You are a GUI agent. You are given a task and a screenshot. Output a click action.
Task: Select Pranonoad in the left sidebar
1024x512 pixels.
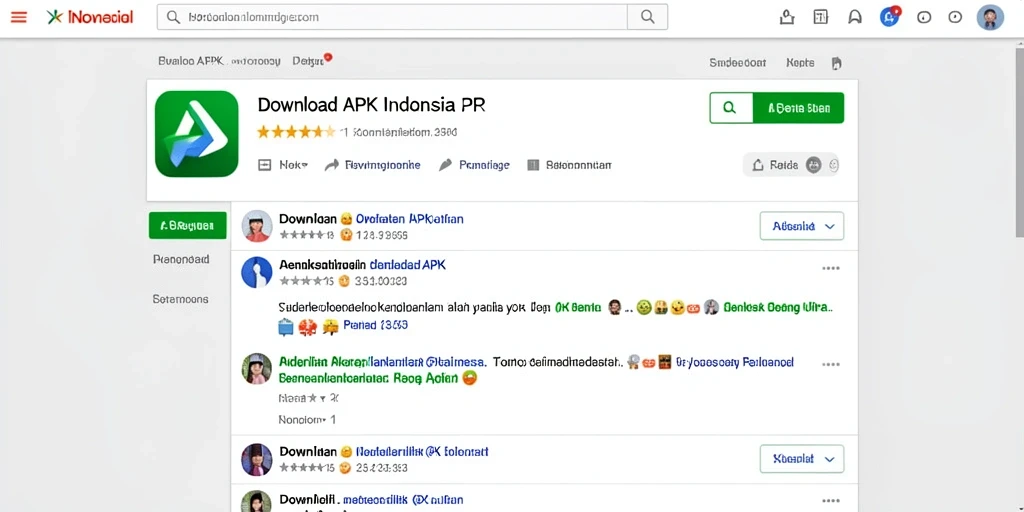pyautogui.click(x=181, y=259)
